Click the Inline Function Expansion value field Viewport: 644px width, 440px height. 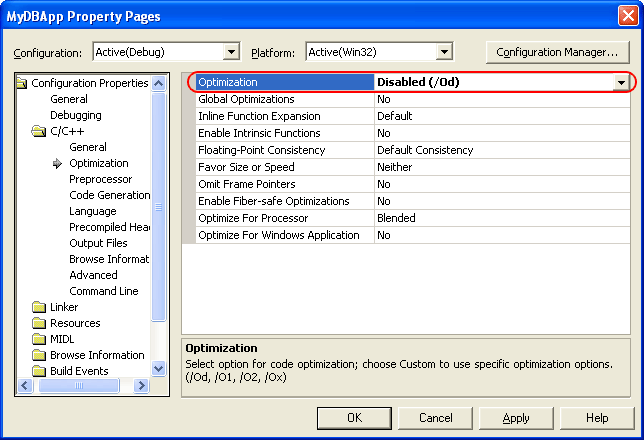tap(500, 116)
